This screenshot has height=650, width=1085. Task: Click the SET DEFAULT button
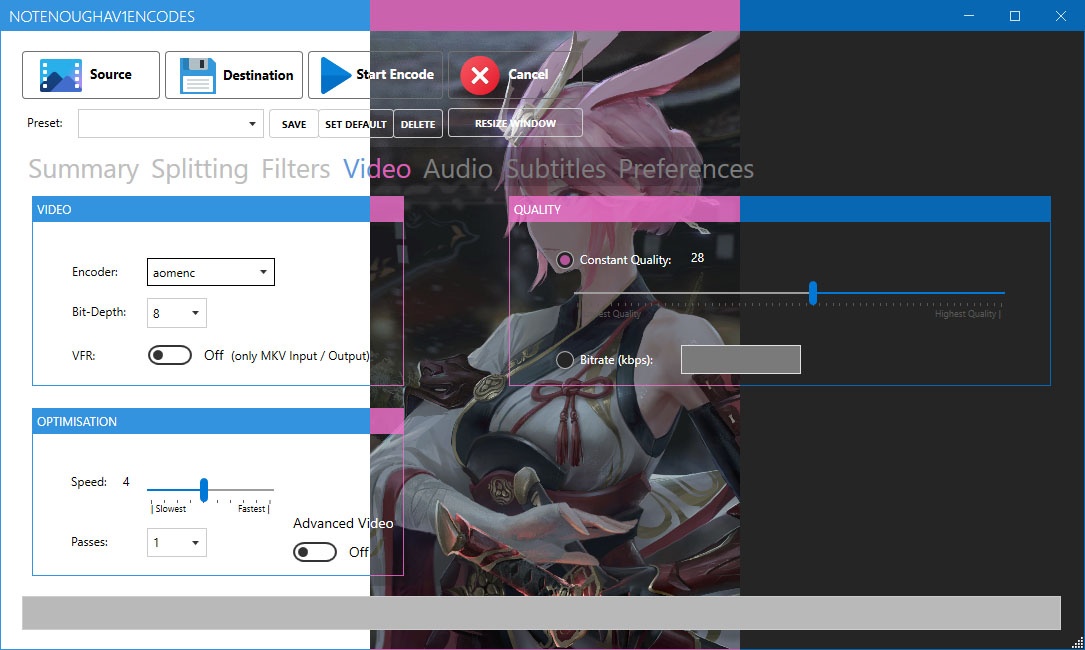coord(356,124)
